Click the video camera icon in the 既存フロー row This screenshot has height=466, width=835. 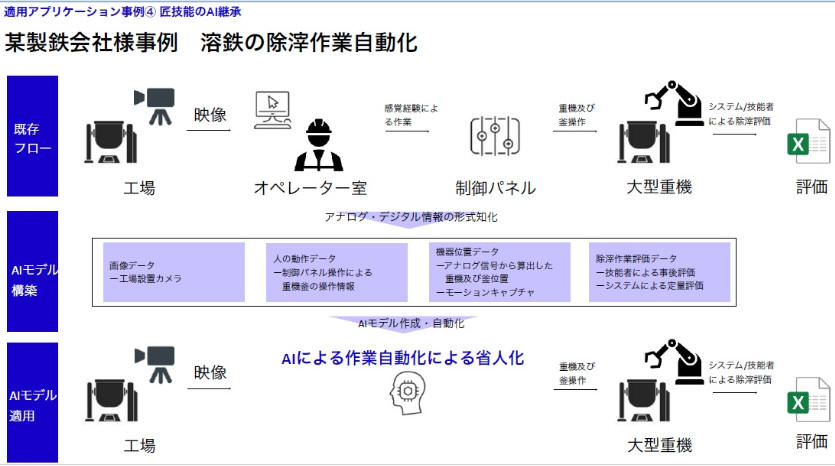click(x=155, y=104)
